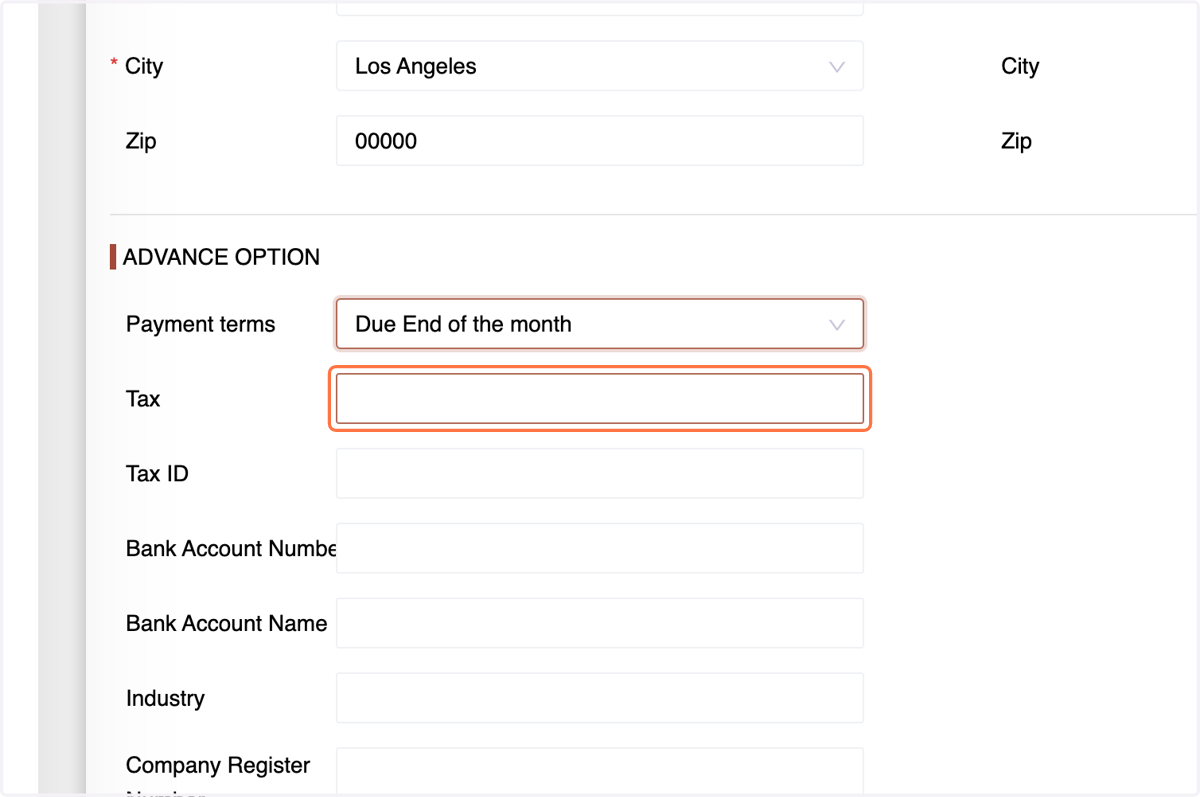Click the Zip field containing 00000
Screen dimensions: 1200x797
[600, 141]
